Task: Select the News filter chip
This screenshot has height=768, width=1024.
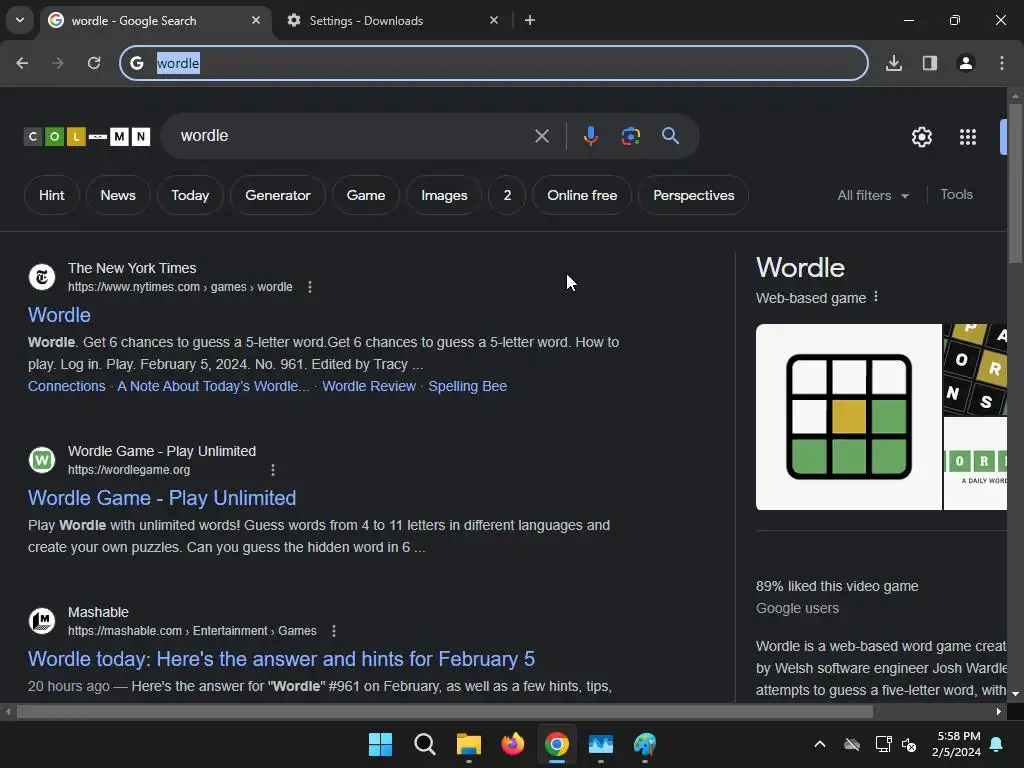Action: pos(118,195)
